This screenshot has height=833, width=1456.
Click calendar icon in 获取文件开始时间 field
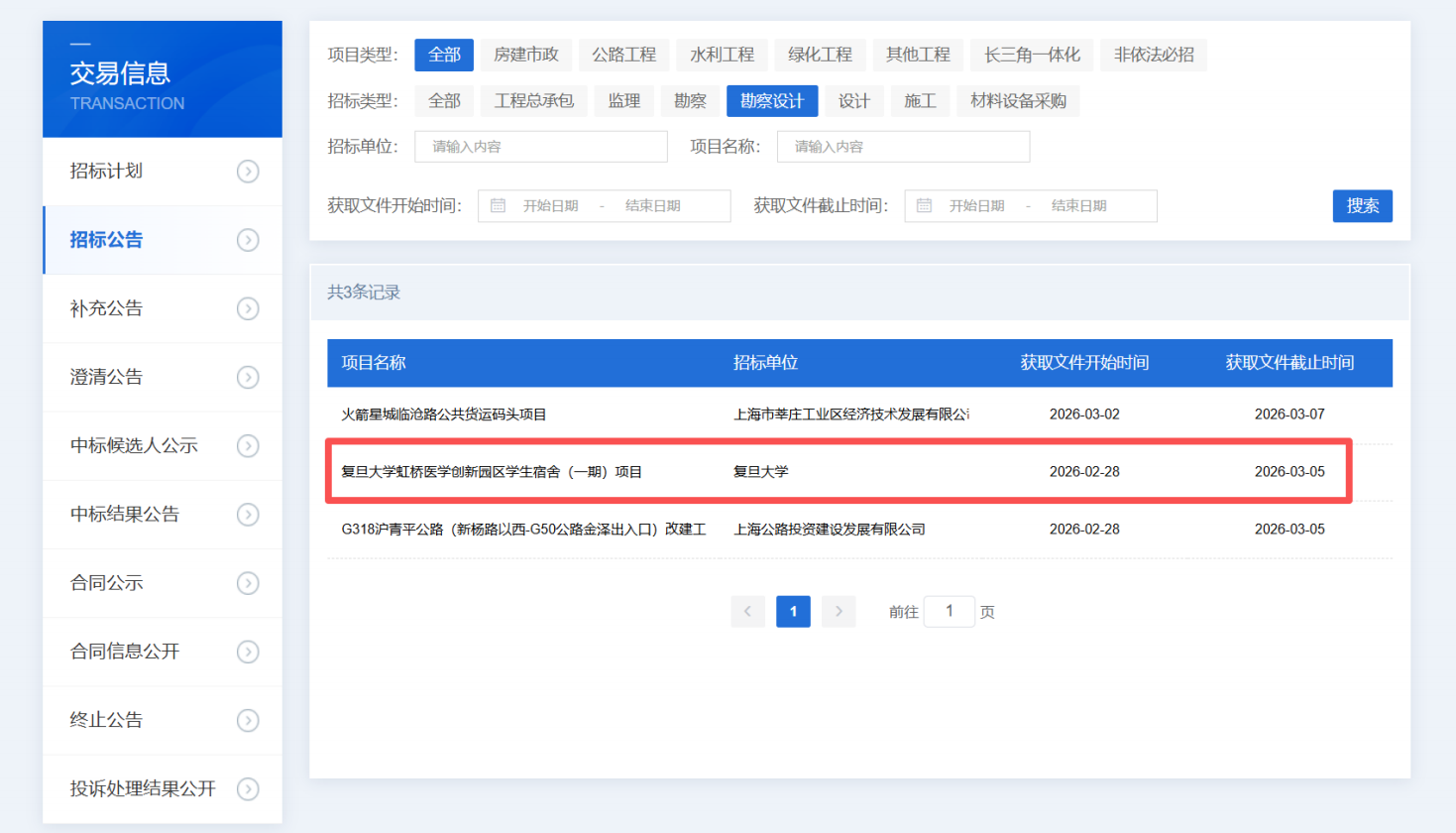coord(499,205)
